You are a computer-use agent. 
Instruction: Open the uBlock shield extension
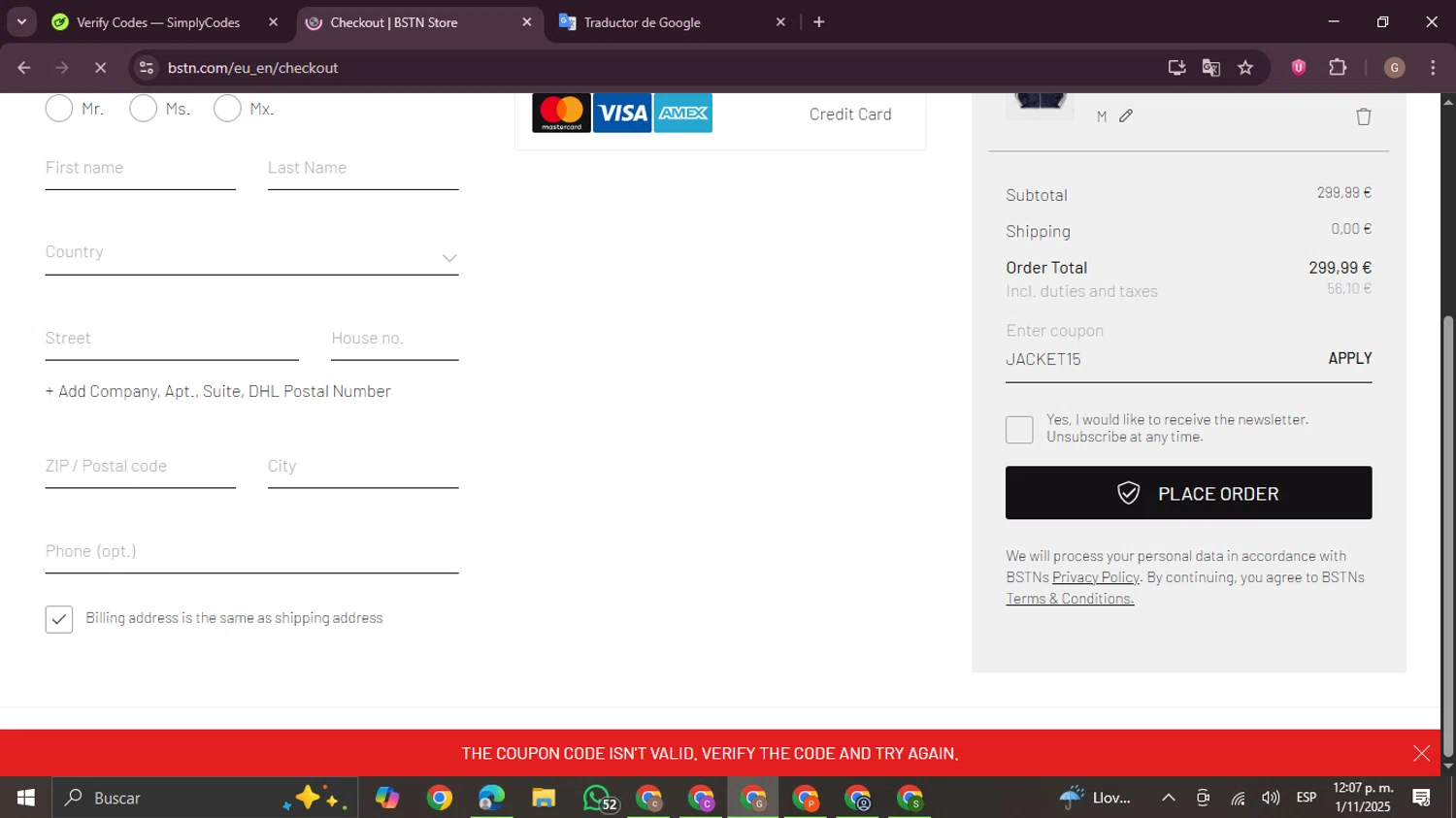pyautogui.click(x=1299, y=68)
